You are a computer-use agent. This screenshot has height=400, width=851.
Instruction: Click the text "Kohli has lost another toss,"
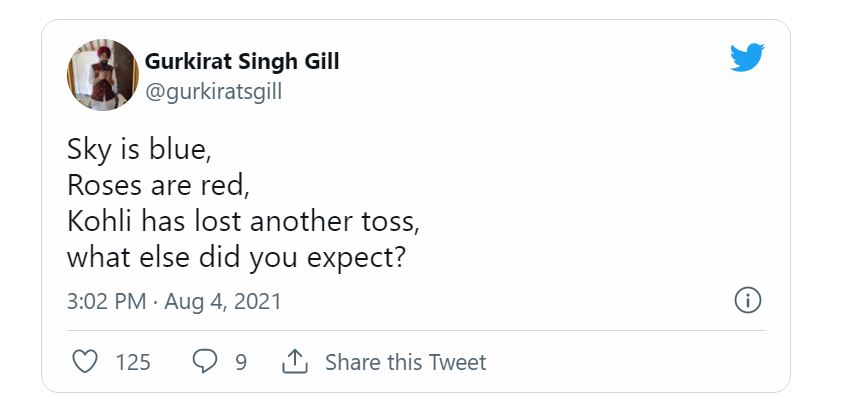pyautogui.click(x=243, y=221)
